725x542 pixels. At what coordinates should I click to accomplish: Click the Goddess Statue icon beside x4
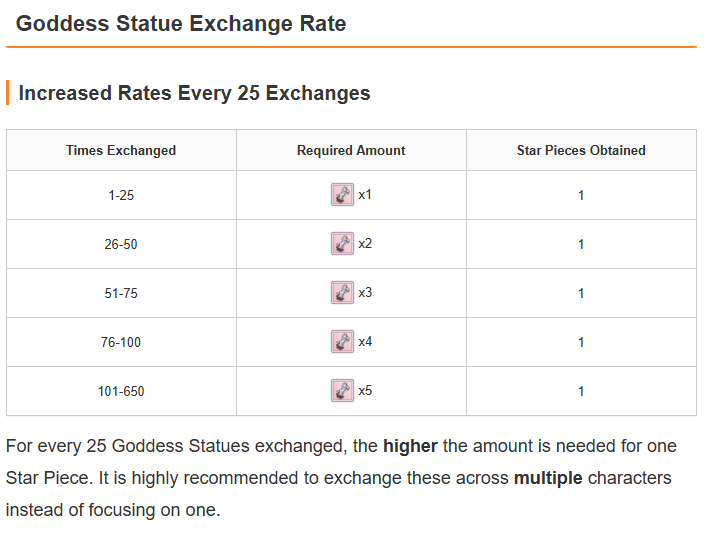[342, 342]
